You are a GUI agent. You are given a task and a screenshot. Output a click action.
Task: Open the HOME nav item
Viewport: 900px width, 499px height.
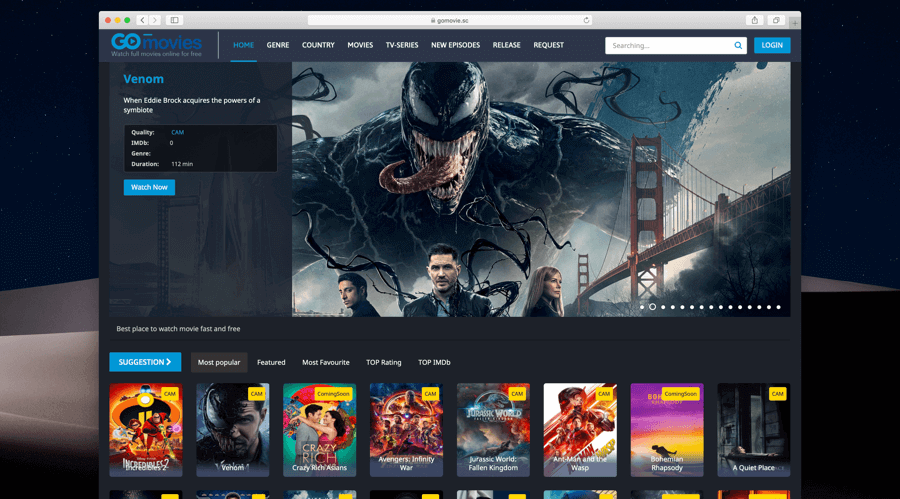[x=243, y=45]
